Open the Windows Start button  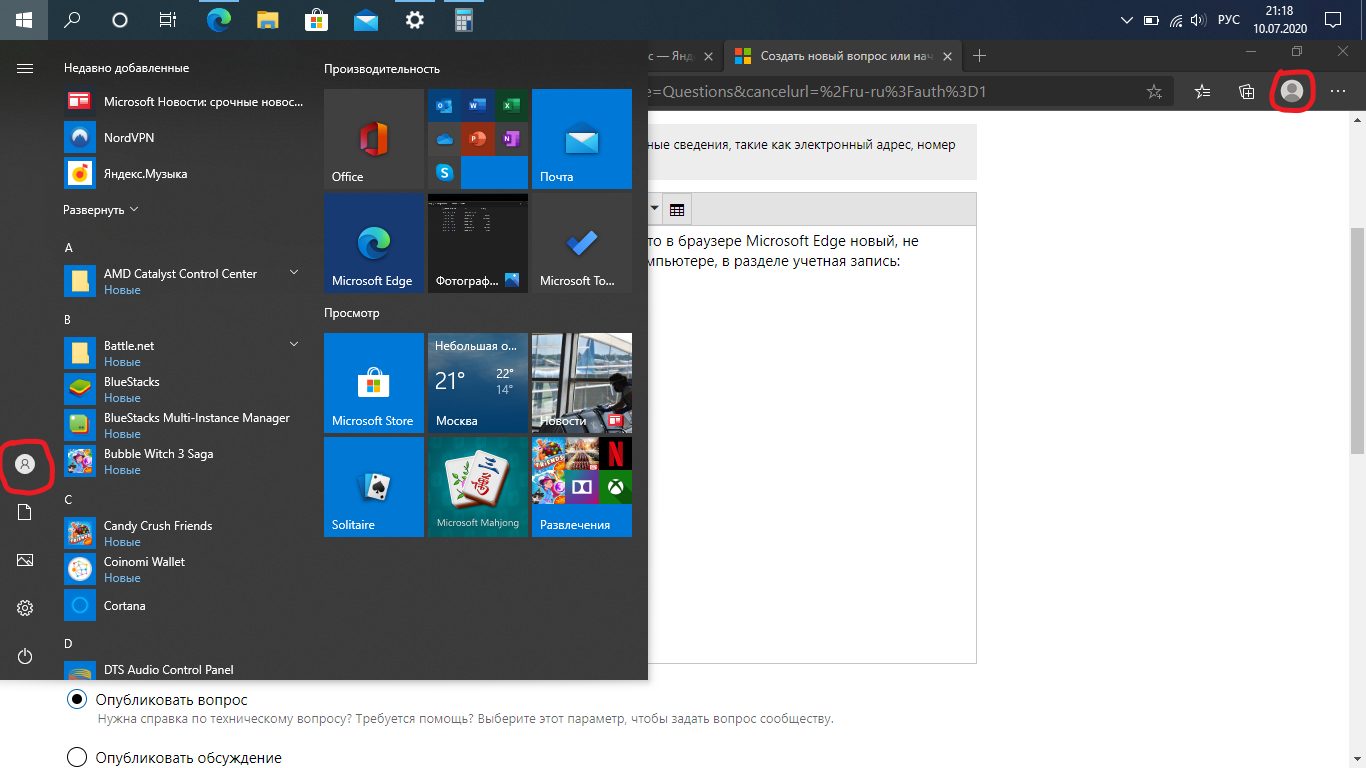(x=24, y=20)
